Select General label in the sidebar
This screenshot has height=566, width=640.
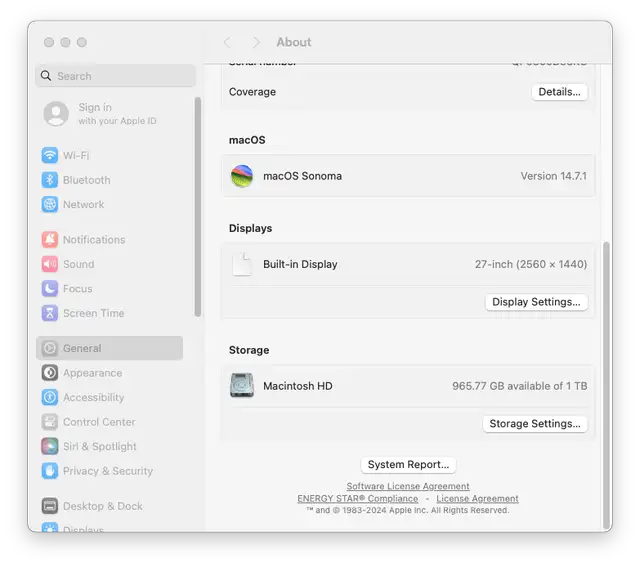coord(82,348)
